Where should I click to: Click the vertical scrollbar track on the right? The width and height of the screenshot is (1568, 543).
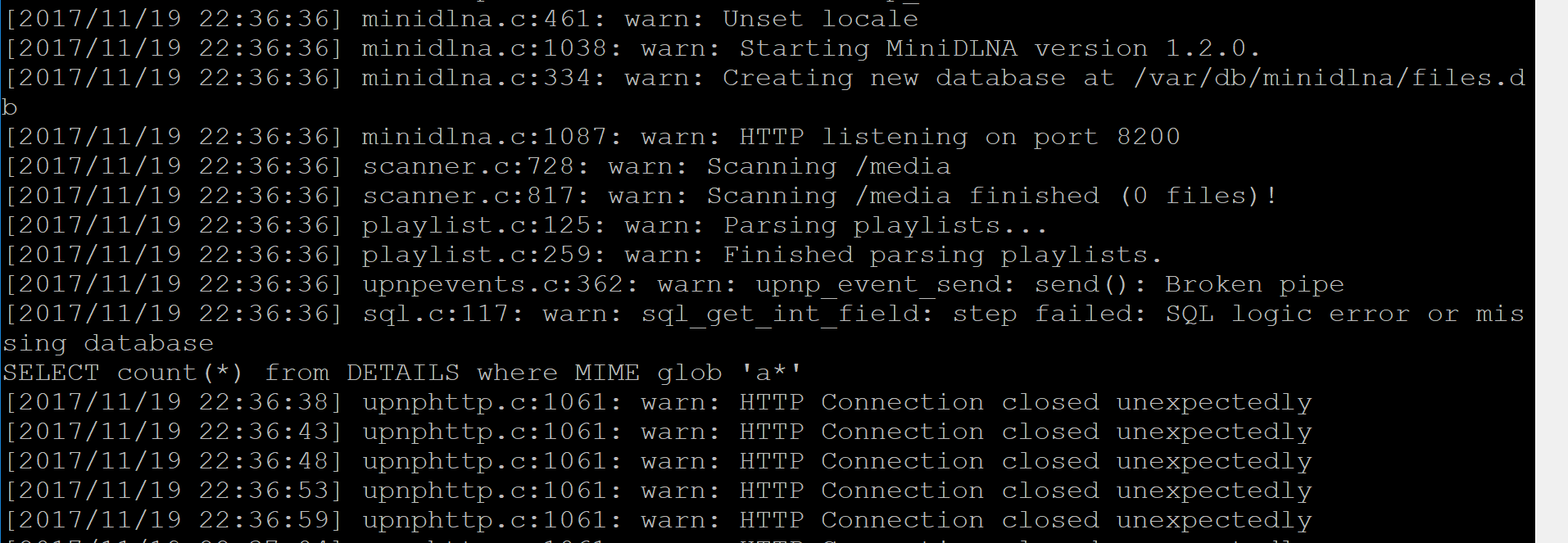pyautogui.click(x=1551, y=270)
